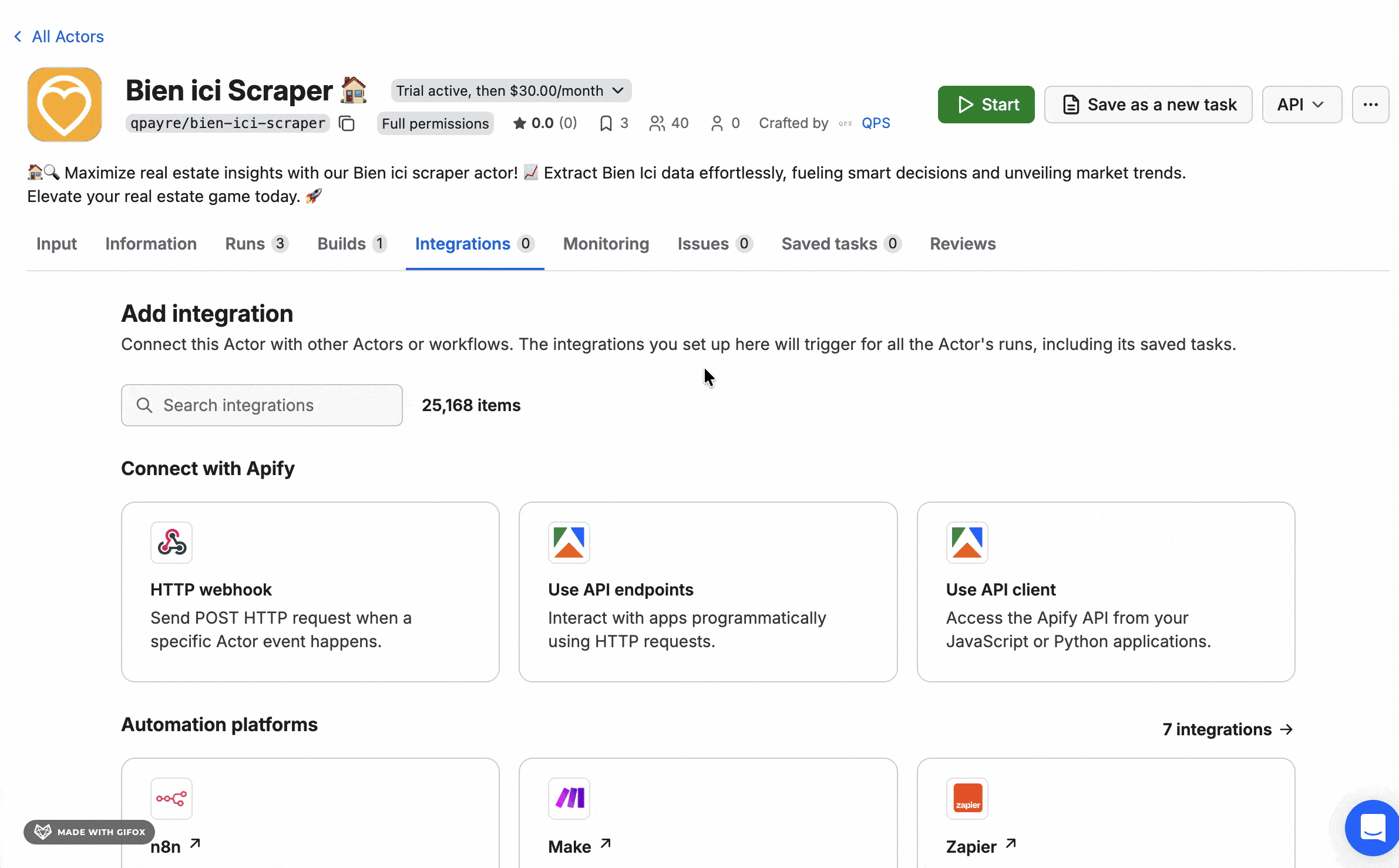The height and width of the screenshot is (868, 1399).
Task: Click the star rating indicator
Action: click(x=520, y=123)
